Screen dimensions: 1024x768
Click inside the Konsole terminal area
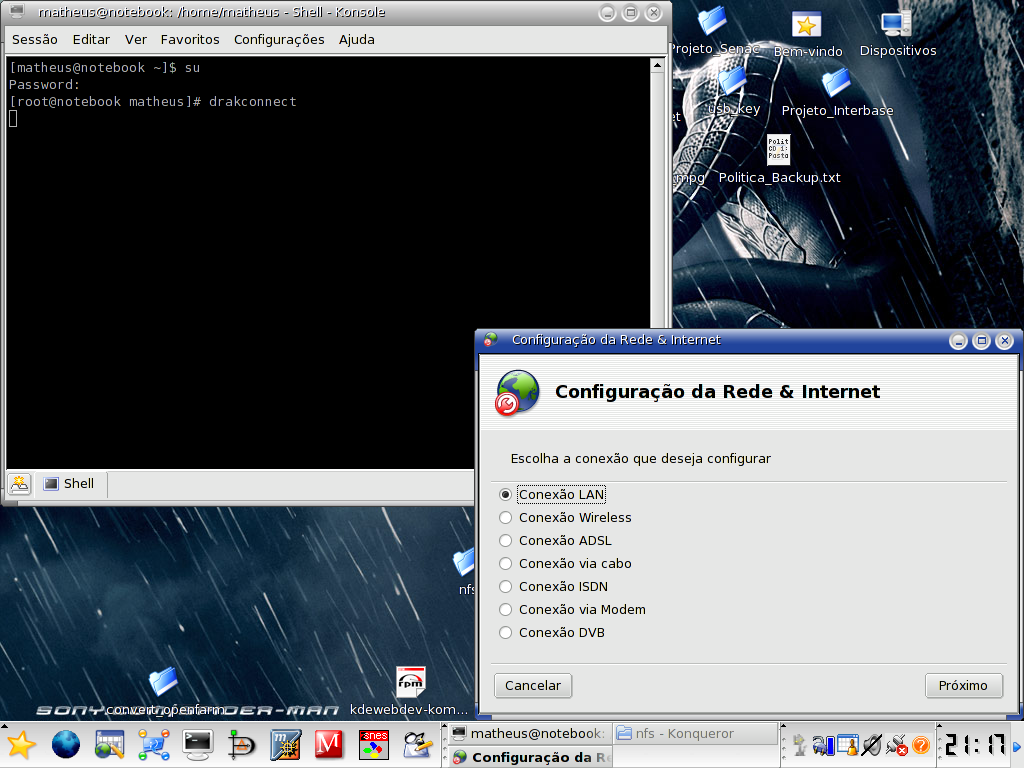pyautogui.click(x=328, y=263)
